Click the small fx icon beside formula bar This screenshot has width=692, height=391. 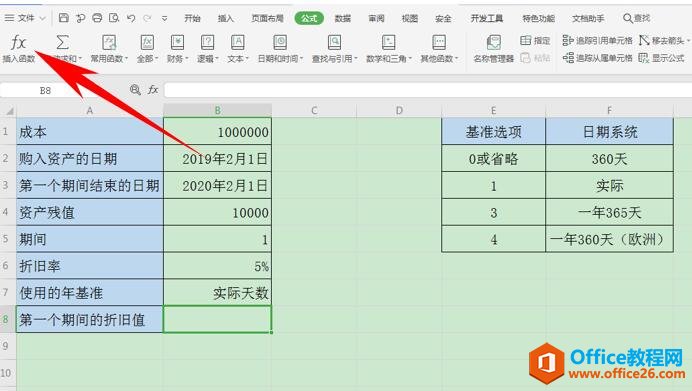(153, 90)
